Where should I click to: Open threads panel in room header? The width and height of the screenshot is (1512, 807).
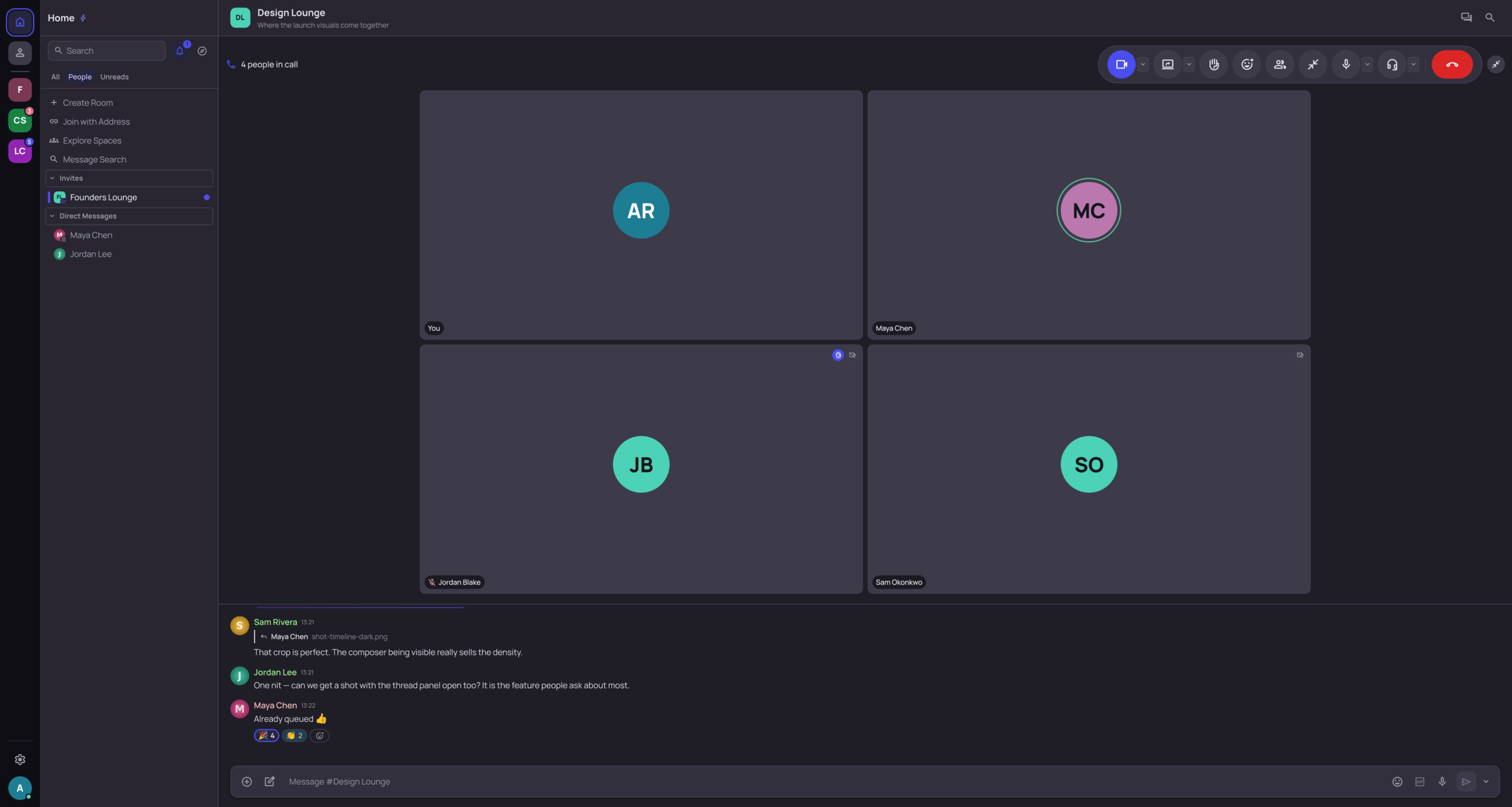point(1466,18)
